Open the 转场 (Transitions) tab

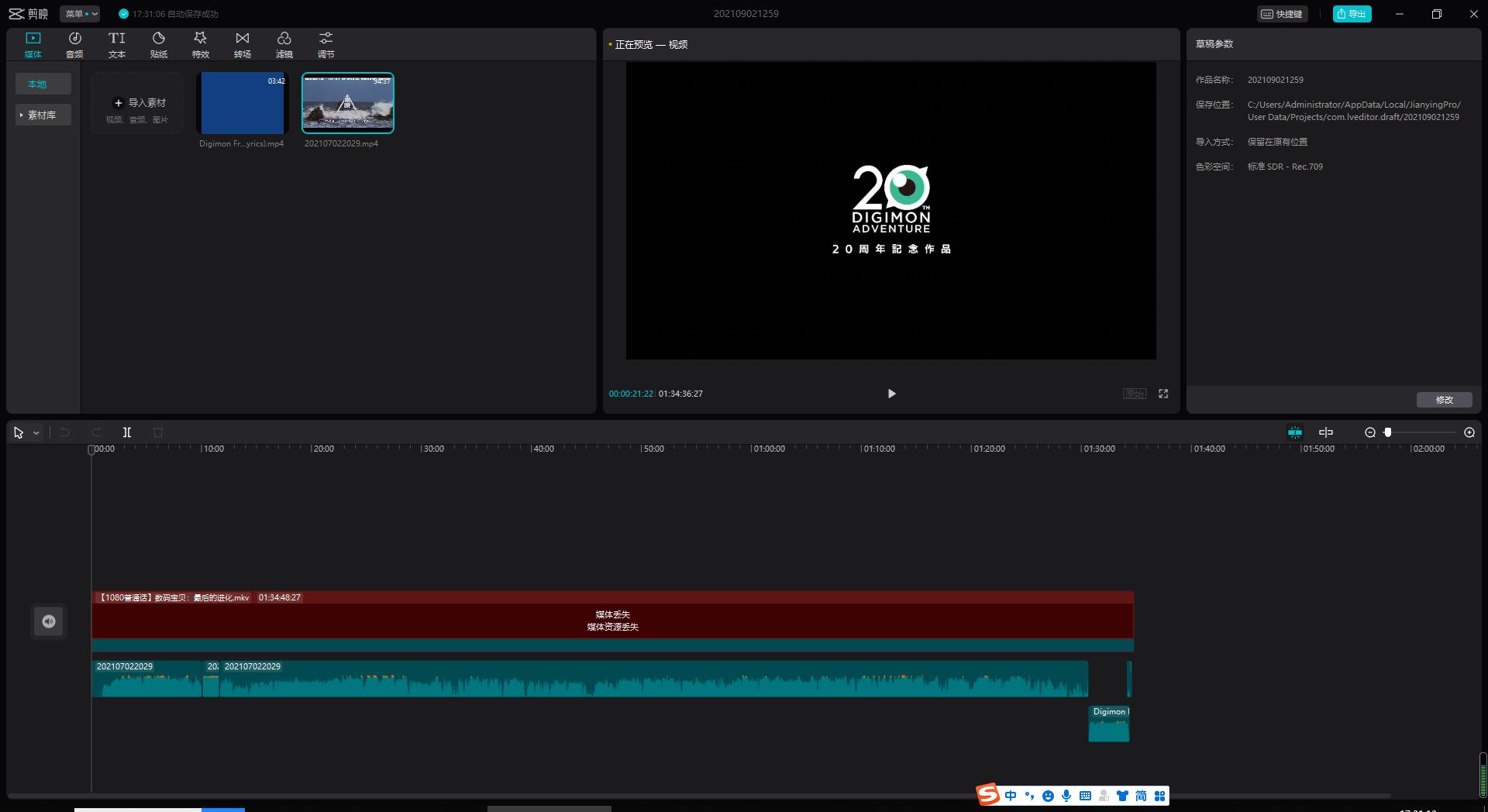point(242,45)
